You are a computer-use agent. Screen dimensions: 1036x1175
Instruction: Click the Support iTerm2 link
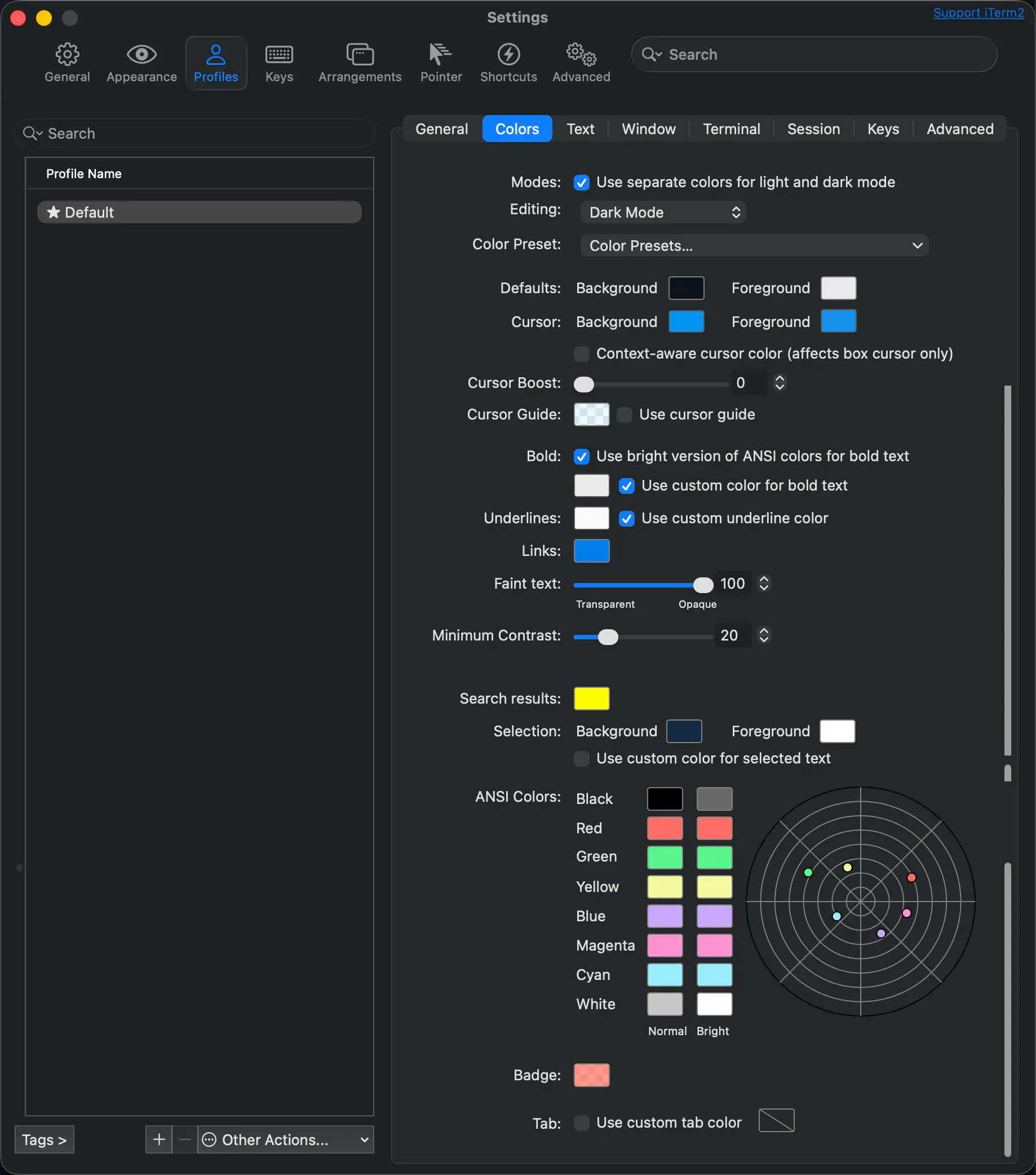(x=978, y=12)
